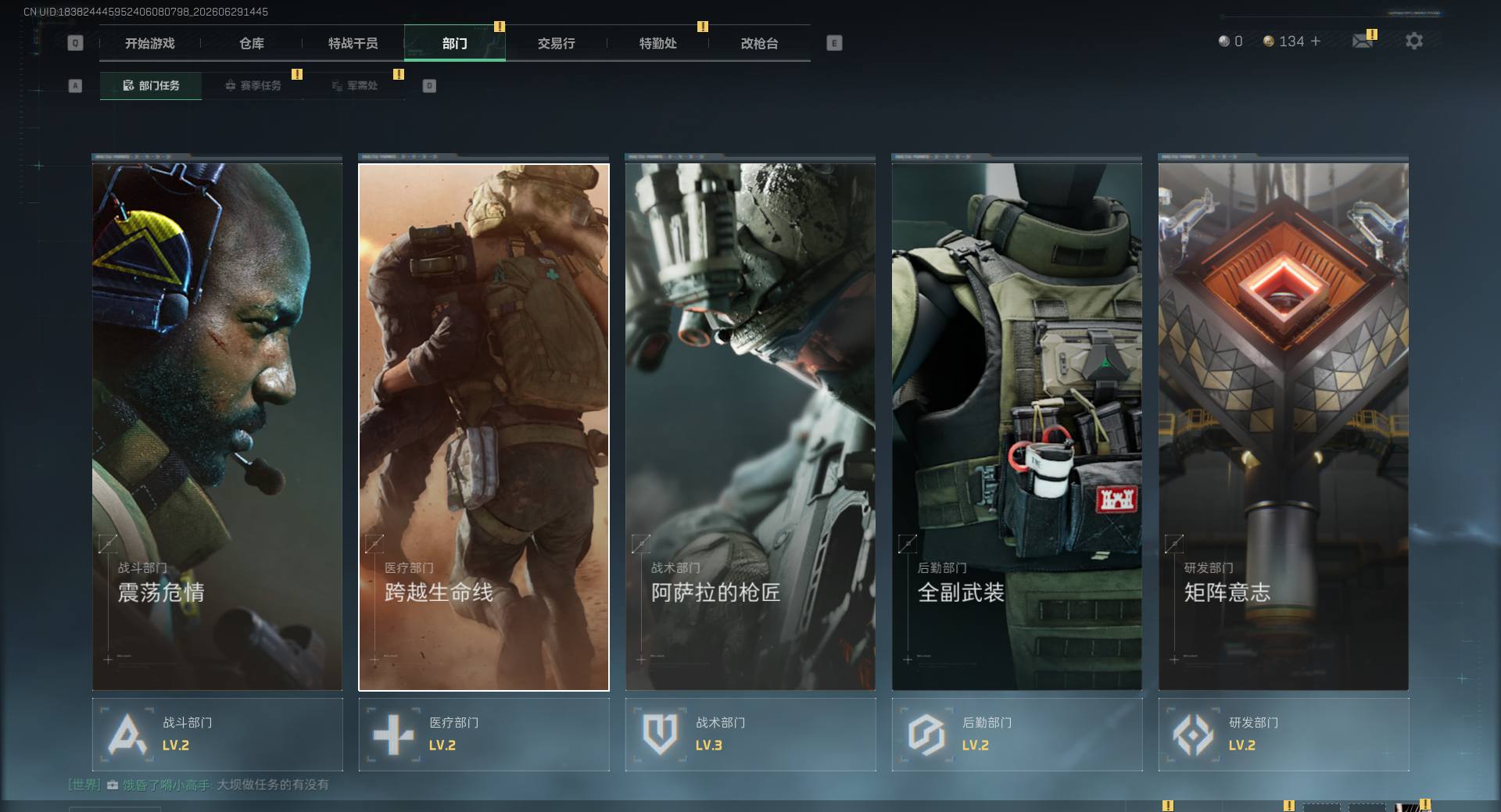Open the mail envelope icon
This screenshot has width=1501, height=812.
(x=1363, y=41)
